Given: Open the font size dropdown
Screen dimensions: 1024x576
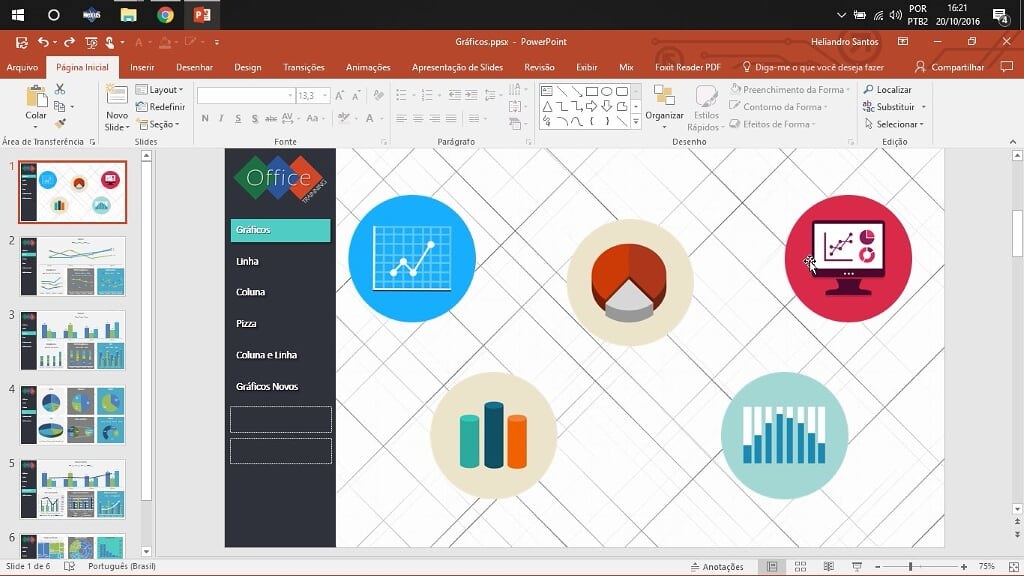Looking at the screenshot, I should pos(324,96).
